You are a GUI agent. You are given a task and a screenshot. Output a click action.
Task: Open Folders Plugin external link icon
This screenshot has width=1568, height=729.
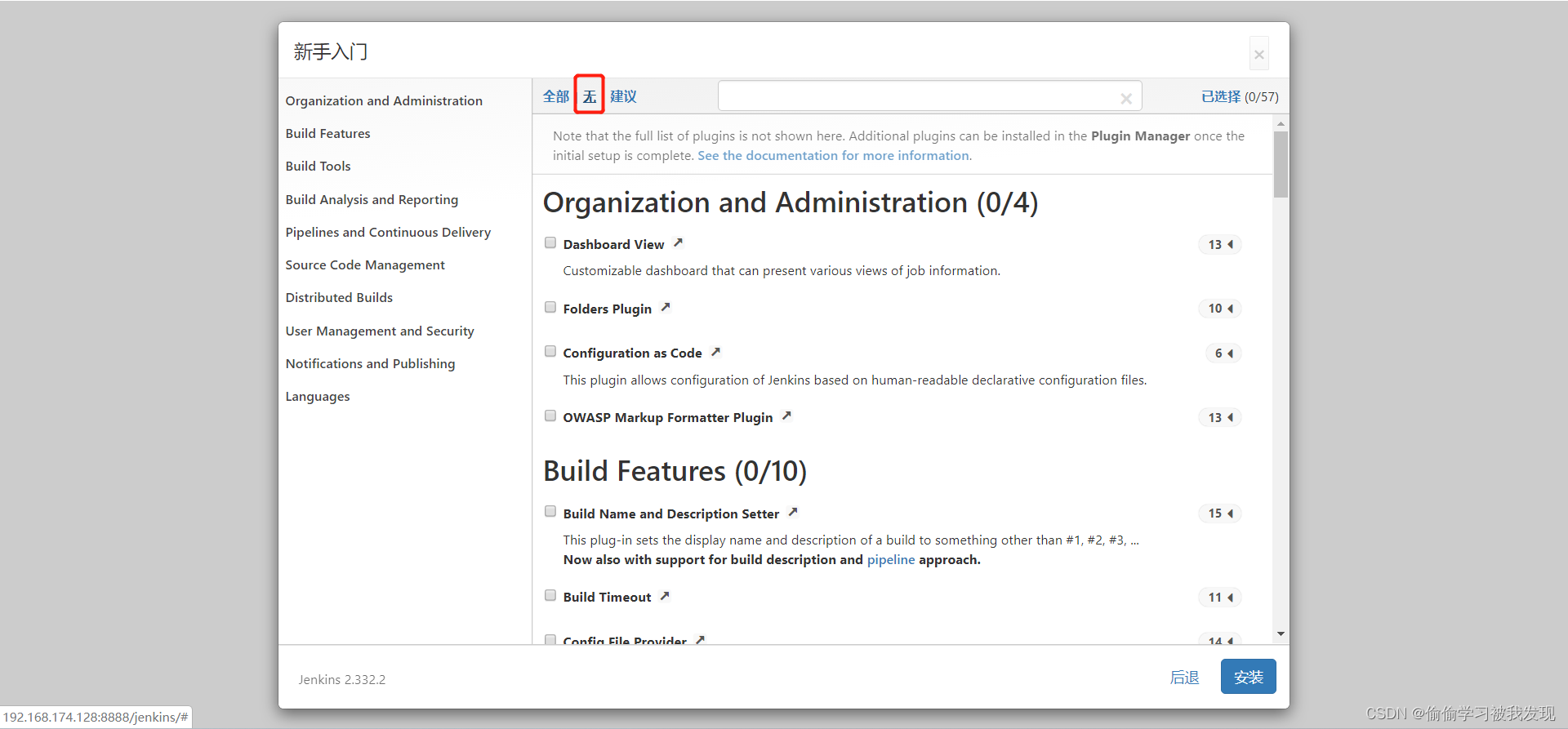click(666, 308)
